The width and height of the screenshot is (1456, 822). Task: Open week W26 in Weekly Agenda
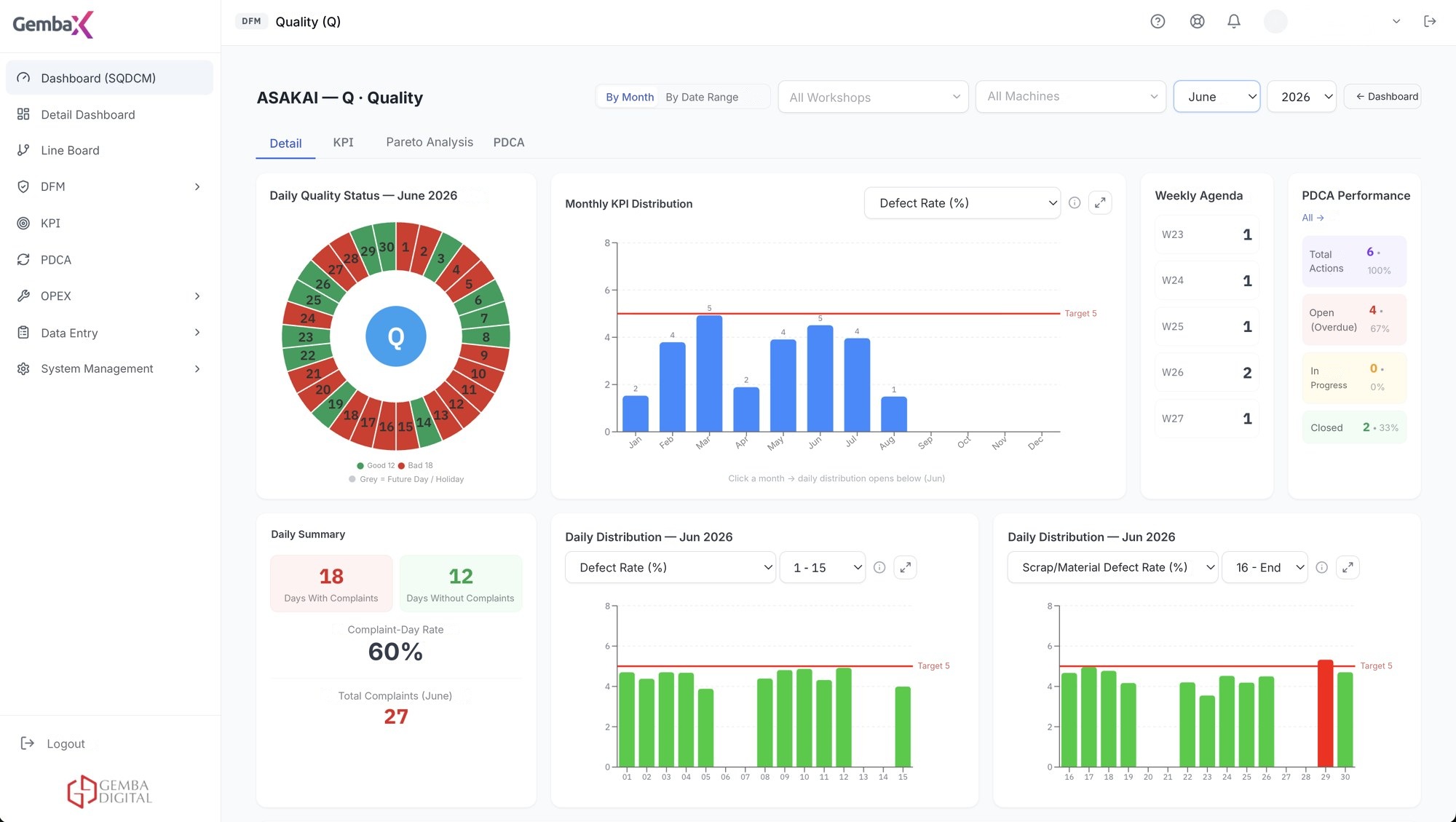coord(1206,372)
